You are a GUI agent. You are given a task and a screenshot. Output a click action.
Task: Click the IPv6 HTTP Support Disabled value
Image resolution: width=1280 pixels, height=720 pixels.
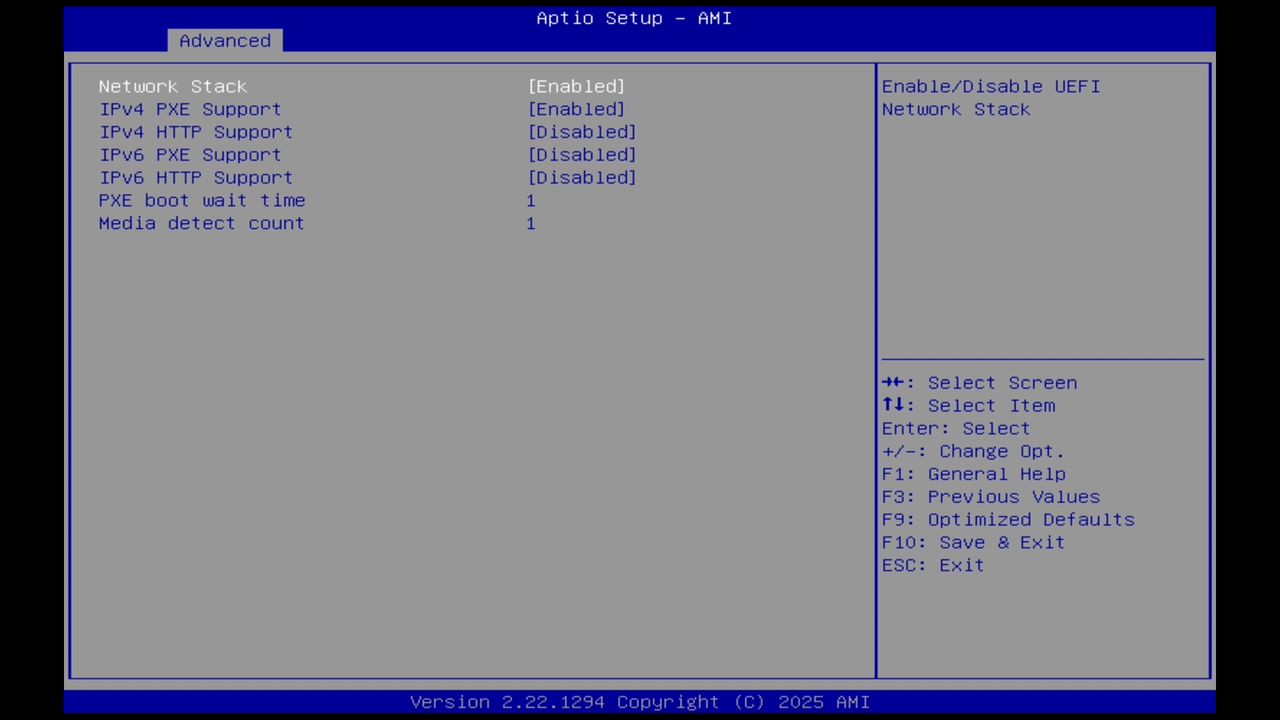pyautogui.click(x=581, y=177)
